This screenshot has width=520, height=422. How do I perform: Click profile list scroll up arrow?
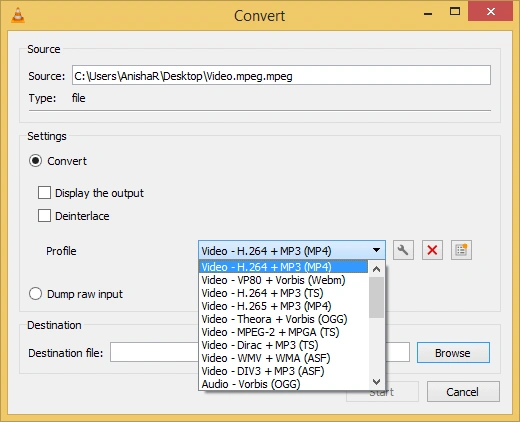click(x=377, y=269)
